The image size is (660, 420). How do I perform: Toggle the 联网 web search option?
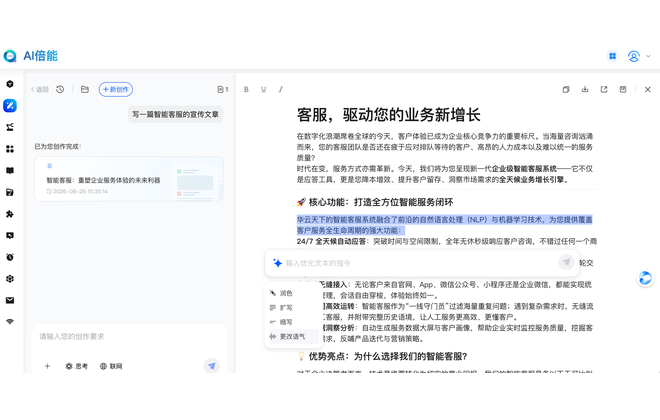[x=111, y=366]
